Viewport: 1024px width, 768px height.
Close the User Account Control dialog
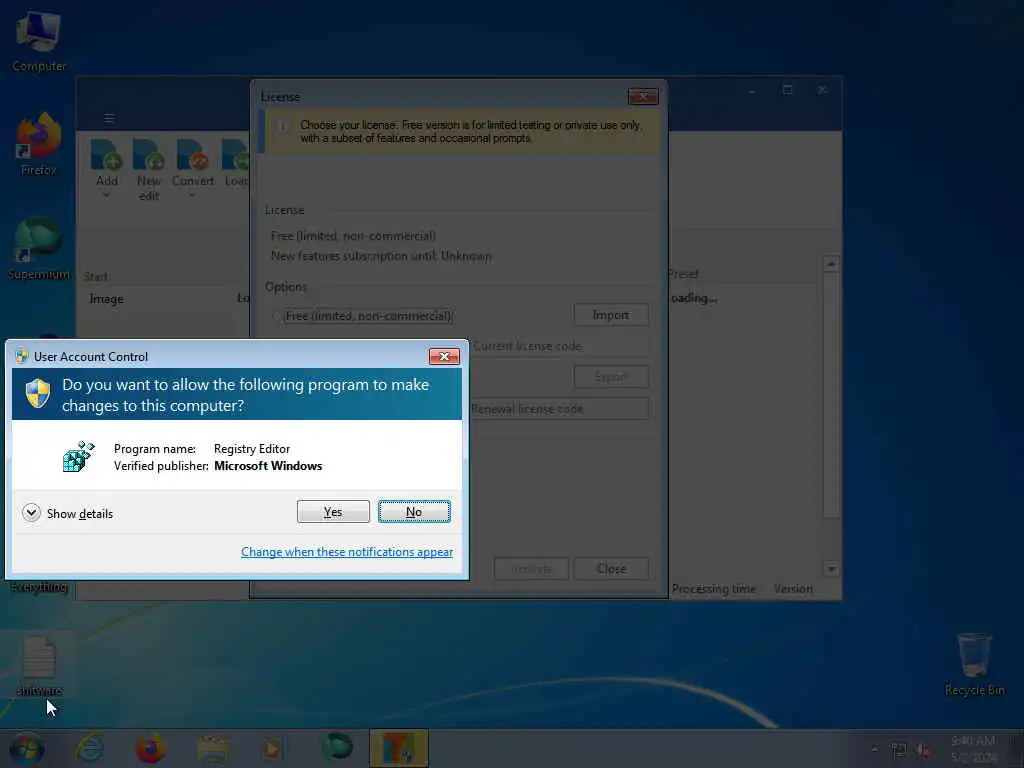[x=444, y=356]
